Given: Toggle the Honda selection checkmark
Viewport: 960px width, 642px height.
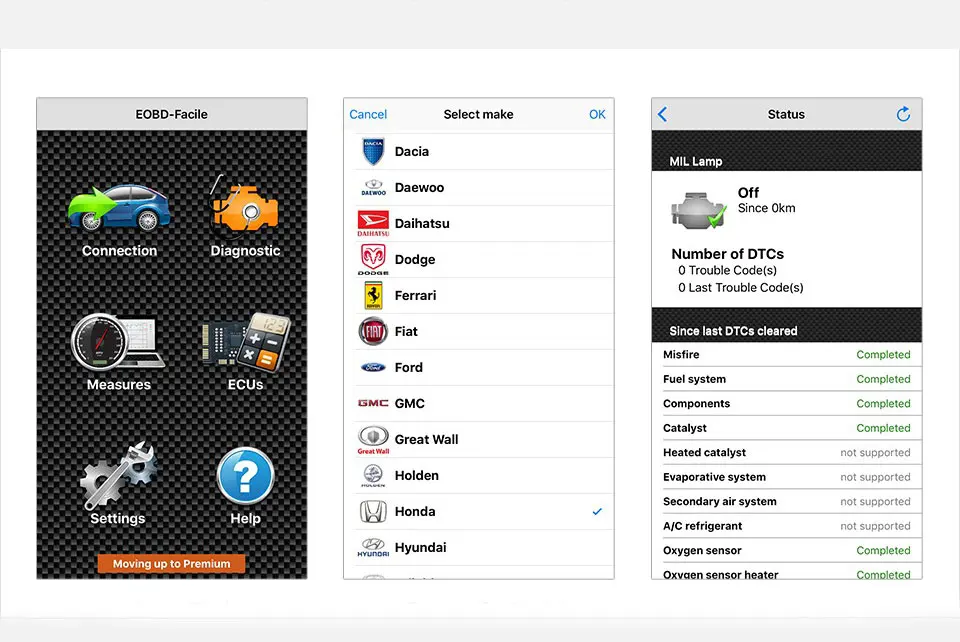Looking at the screenshot, I should tap(597, 512).
